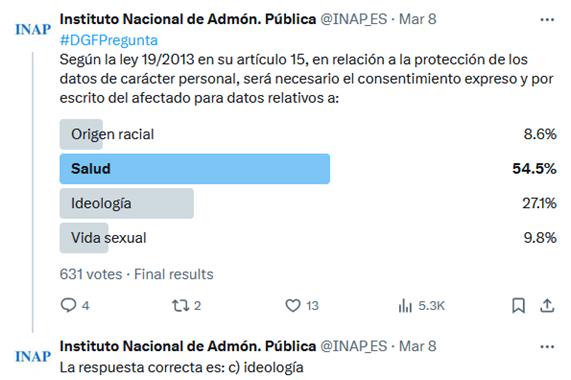The height and width of the screenshot is (380, 571).
Task: Bookmark the poll tweet
Action: pyautogui.click(x=519, y=305)
